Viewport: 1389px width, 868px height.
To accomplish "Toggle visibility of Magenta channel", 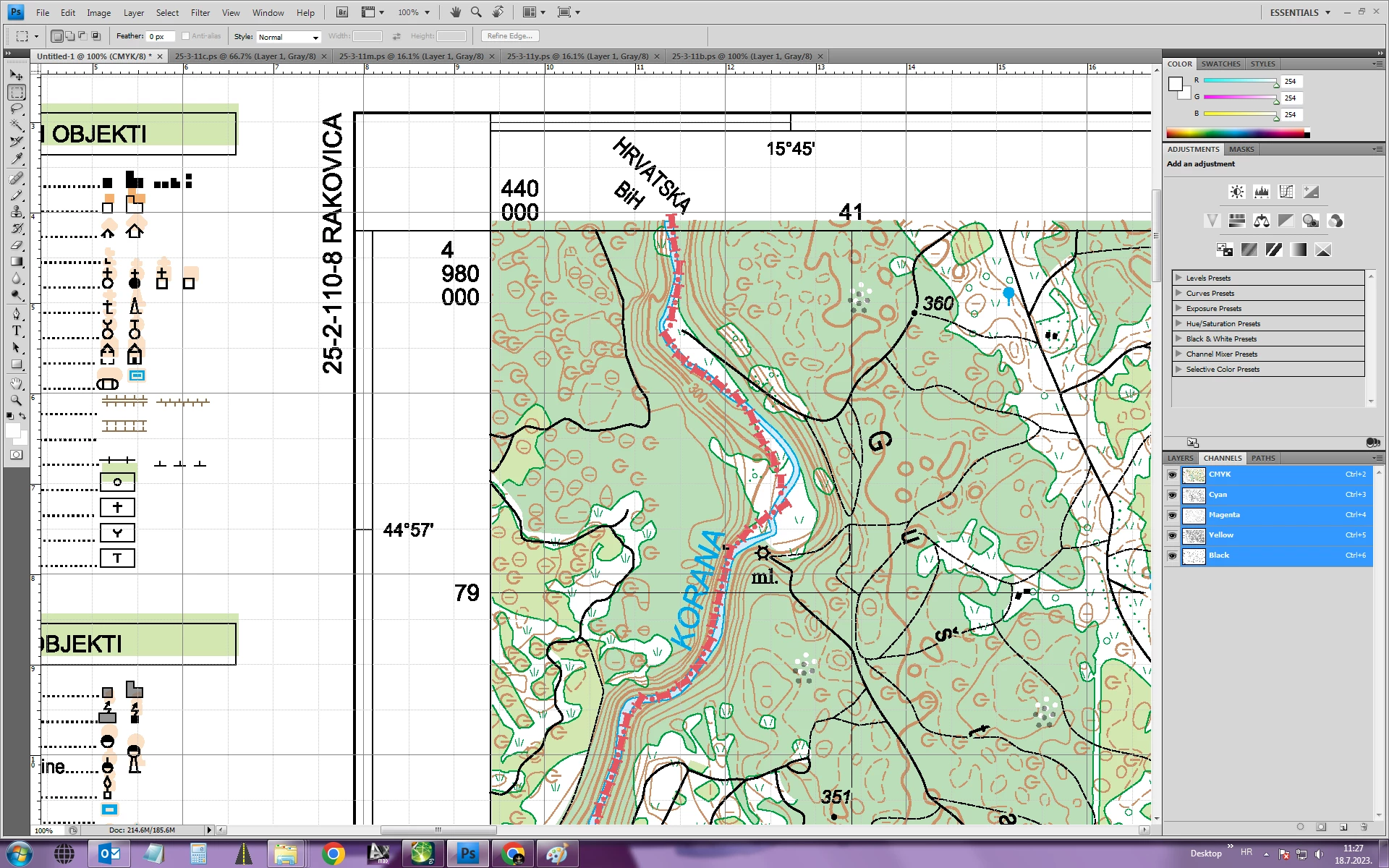I will point(1172,515).
